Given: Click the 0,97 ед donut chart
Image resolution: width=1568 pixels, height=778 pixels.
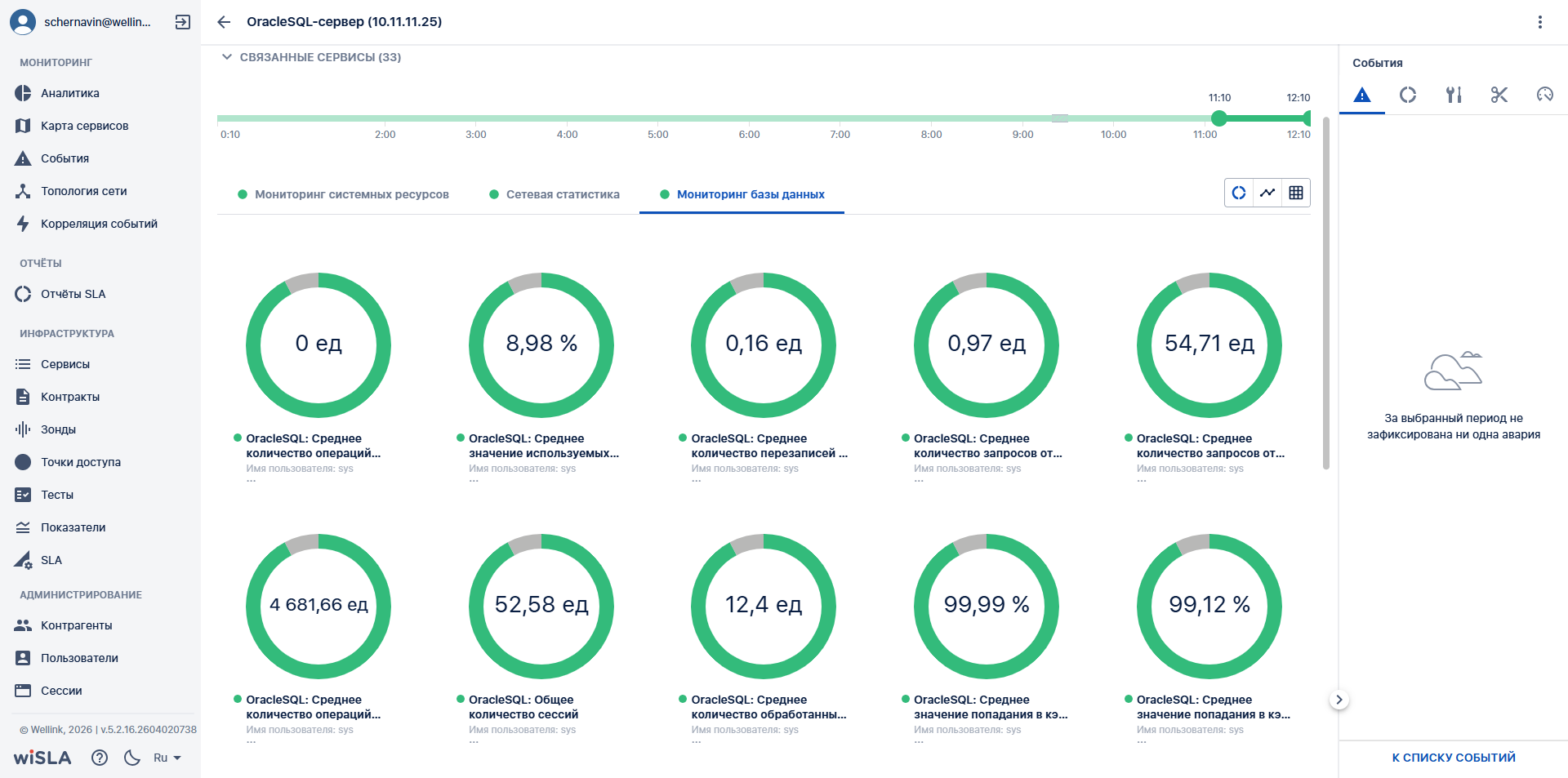Looking at the screenshot, I should (x=987, y=345).
